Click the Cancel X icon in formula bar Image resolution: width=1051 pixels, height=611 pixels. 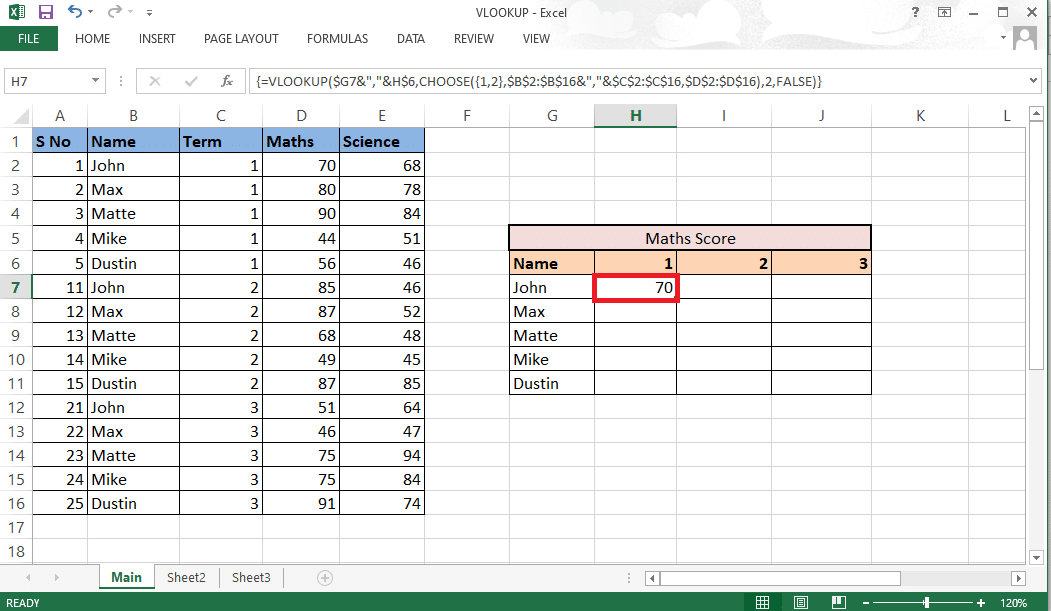[155, 81]
